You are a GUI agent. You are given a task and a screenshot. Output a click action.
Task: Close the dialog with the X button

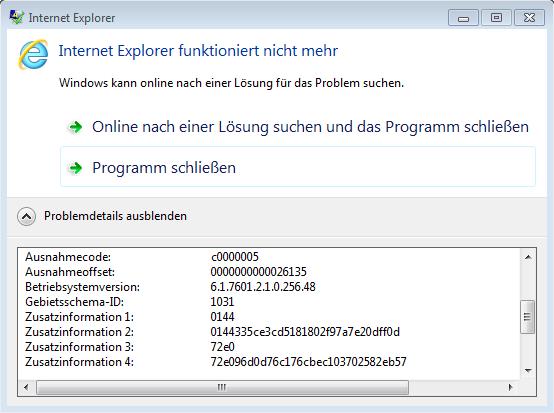click(x=529, y=18)
